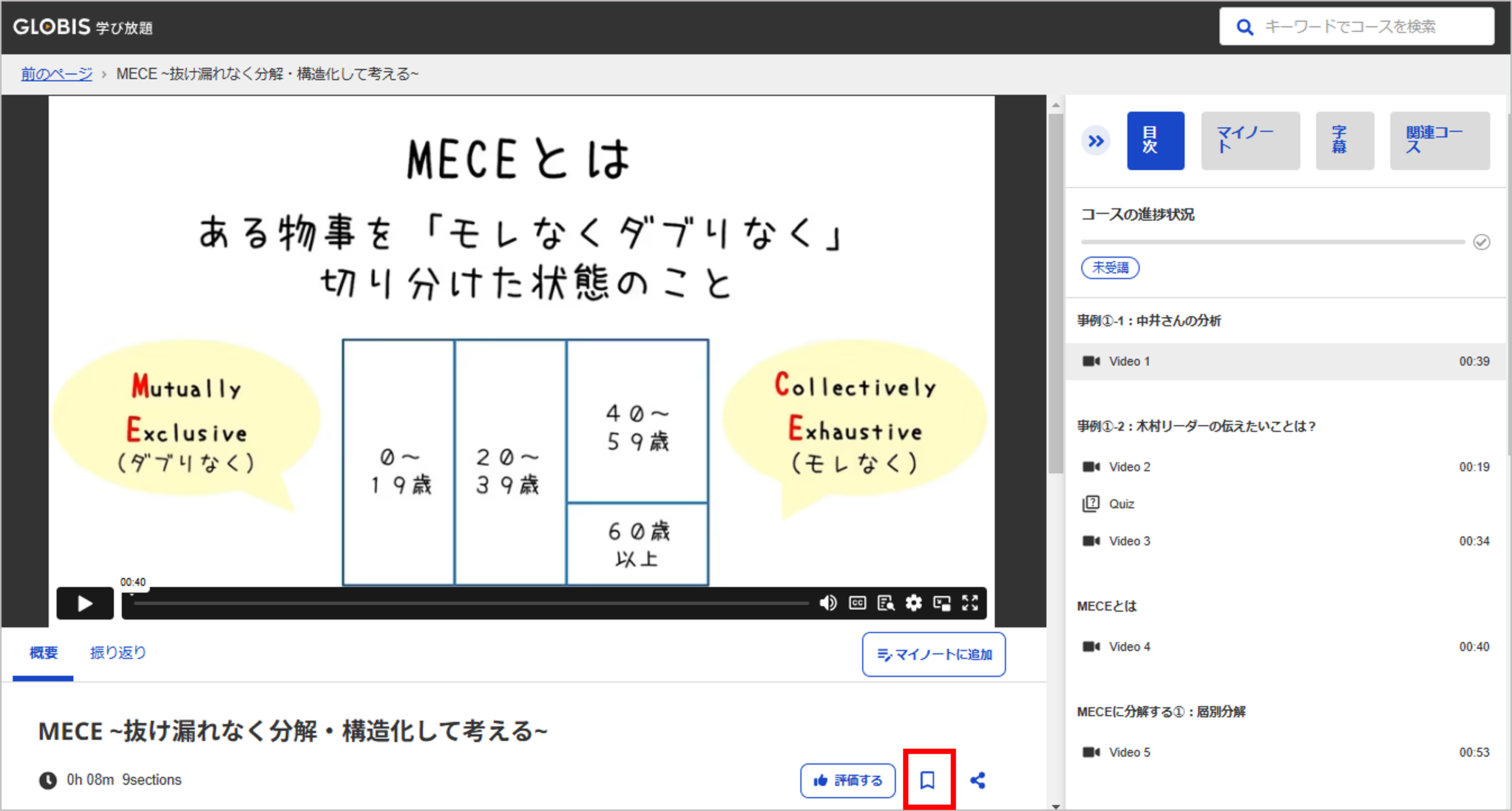This screenshot has height=811, width=1512.
Task: Click the 評価する thumbs-up button
Action: [848, 780]
